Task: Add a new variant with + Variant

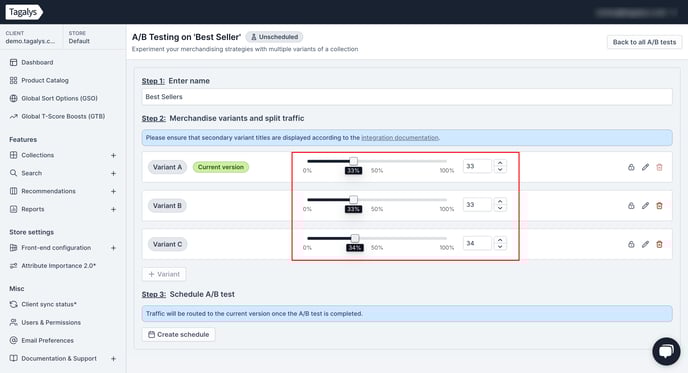Action: (164, 274)
